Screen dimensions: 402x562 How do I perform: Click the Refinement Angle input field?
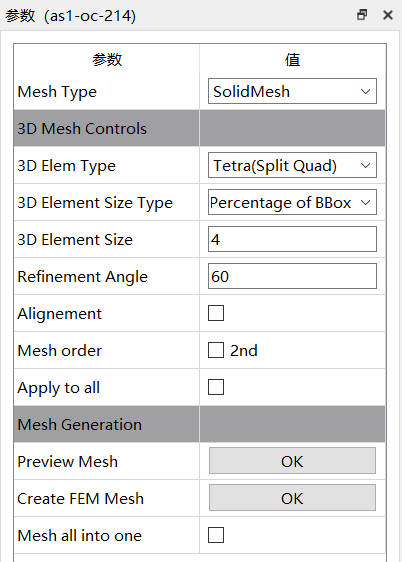(x=292, y=276)
